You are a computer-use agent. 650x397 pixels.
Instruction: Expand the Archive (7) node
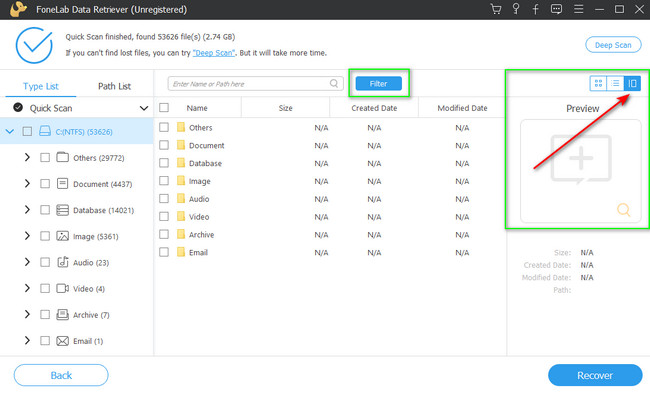tap(27, 314)
